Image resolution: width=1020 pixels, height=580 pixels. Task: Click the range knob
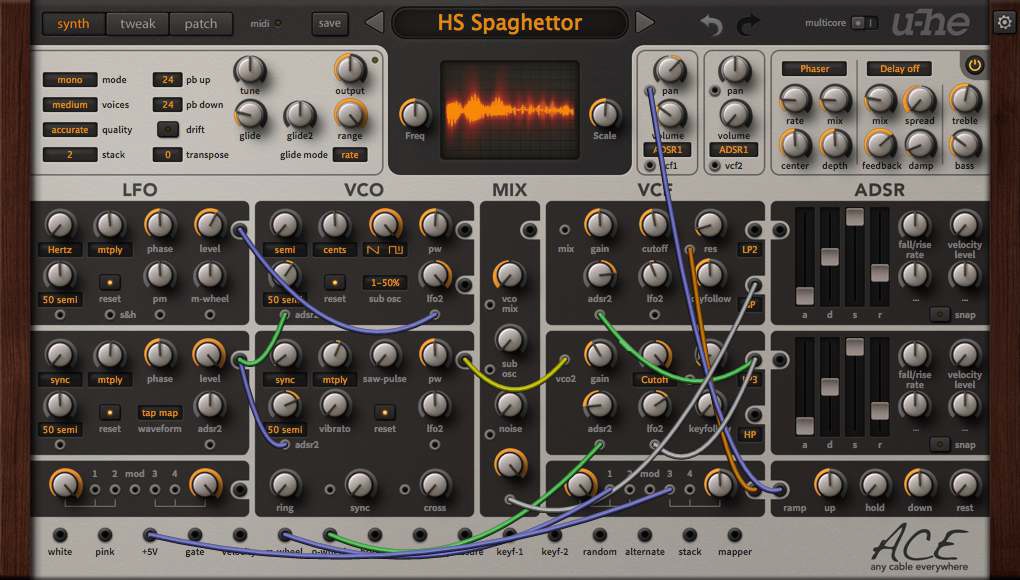click(x=350, y=114)
